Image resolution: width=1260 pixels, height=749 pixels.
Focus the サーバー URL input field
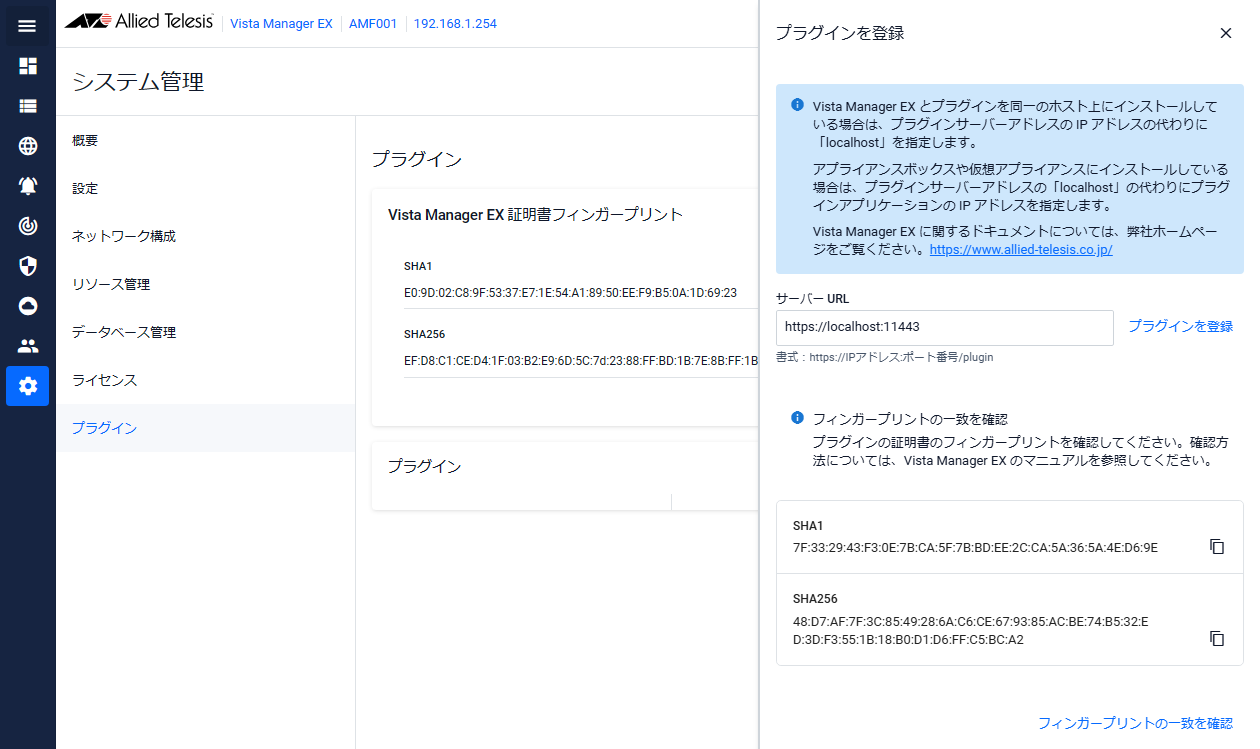tap(945, 327)
